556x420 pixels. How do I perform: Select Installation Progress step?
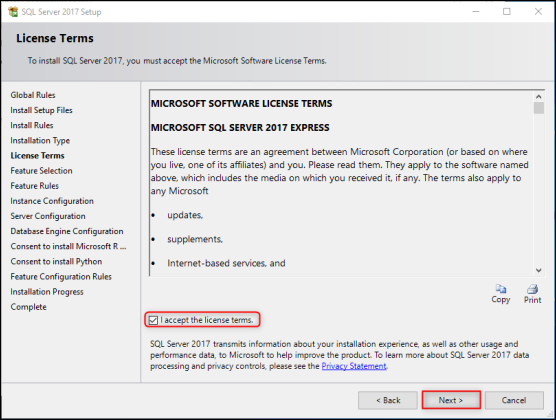[x=47, y=292]
